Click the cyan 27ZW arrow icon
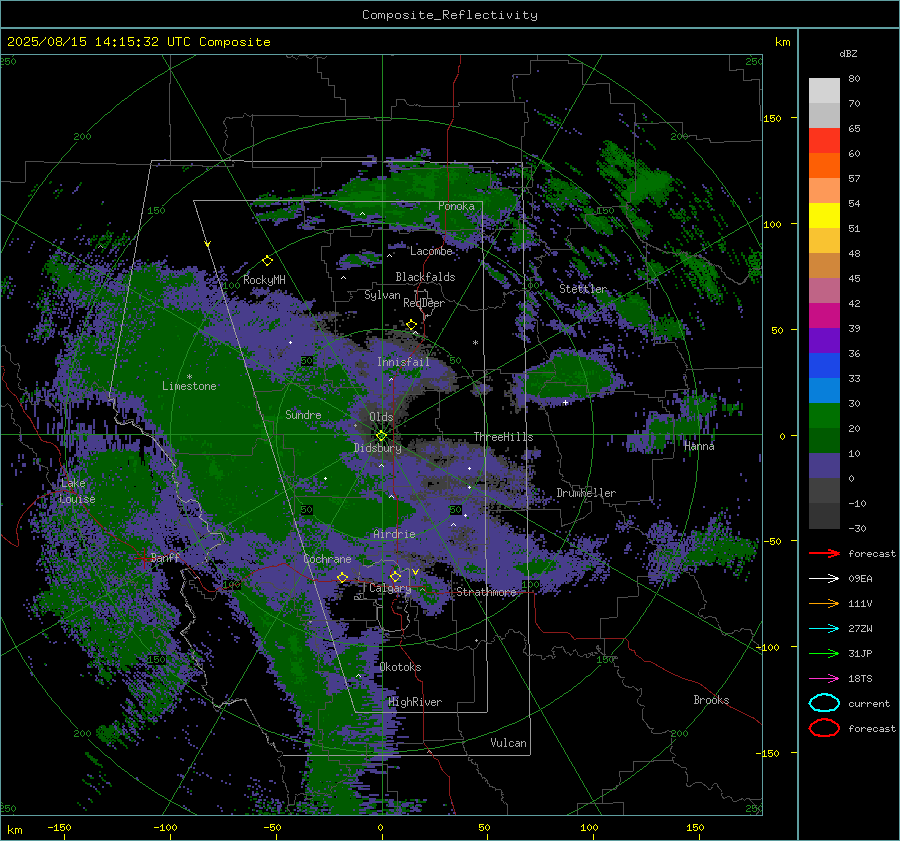Image resolution: width=900 pixels, height=841 pixels. (x=824, y=628)
